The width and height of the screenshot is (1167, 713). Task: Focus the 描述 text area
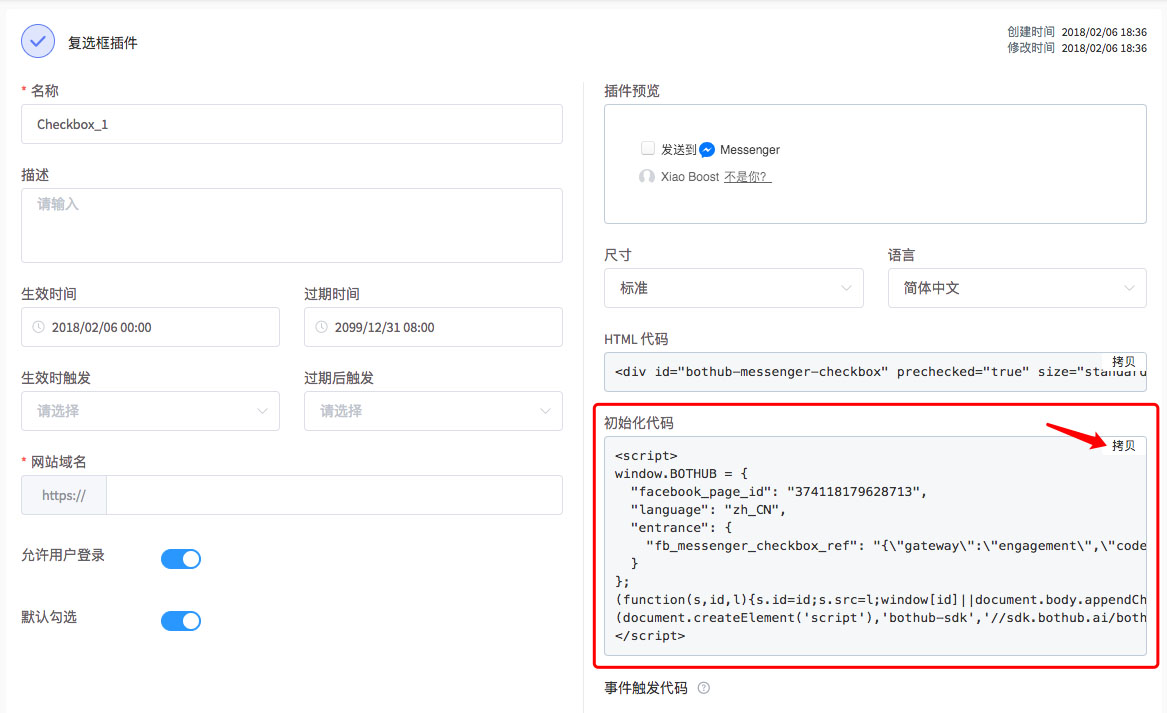[x=292, y=226]
